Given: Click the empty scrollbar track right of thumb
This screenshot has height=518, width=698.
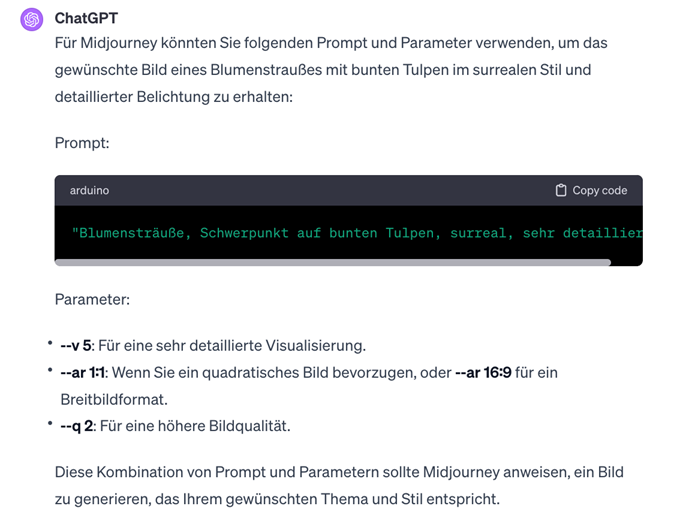Looking at the screenshot, I should click(x=625, y=262).
